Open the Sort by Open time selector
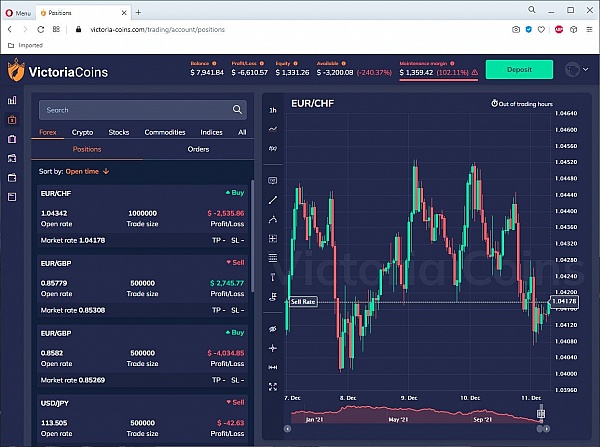This screenshot has height=447, width=600. (x=82, y=171)
